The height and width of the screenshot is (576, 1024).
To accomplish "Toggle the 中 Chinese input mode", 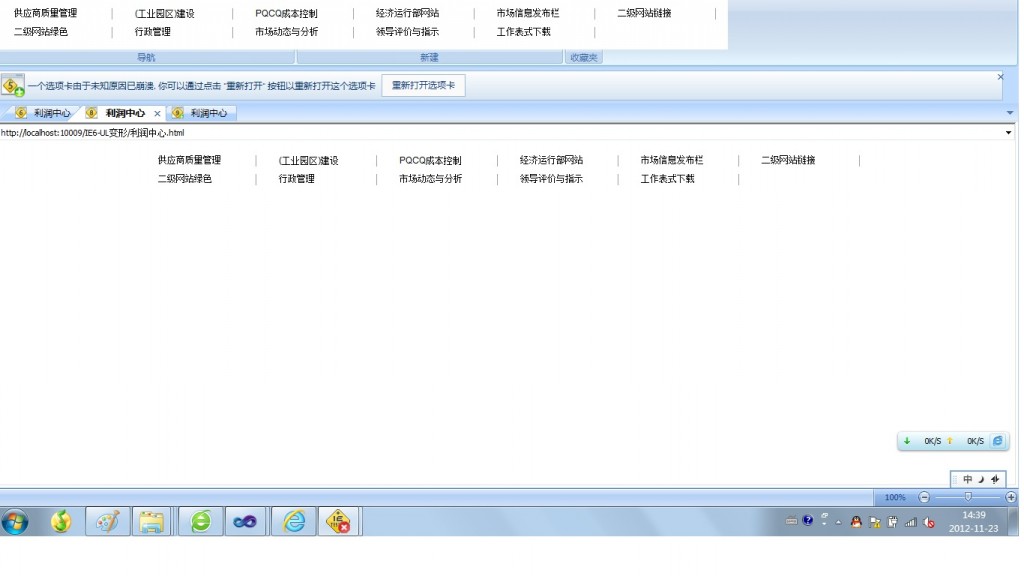I will click(967, 479).
